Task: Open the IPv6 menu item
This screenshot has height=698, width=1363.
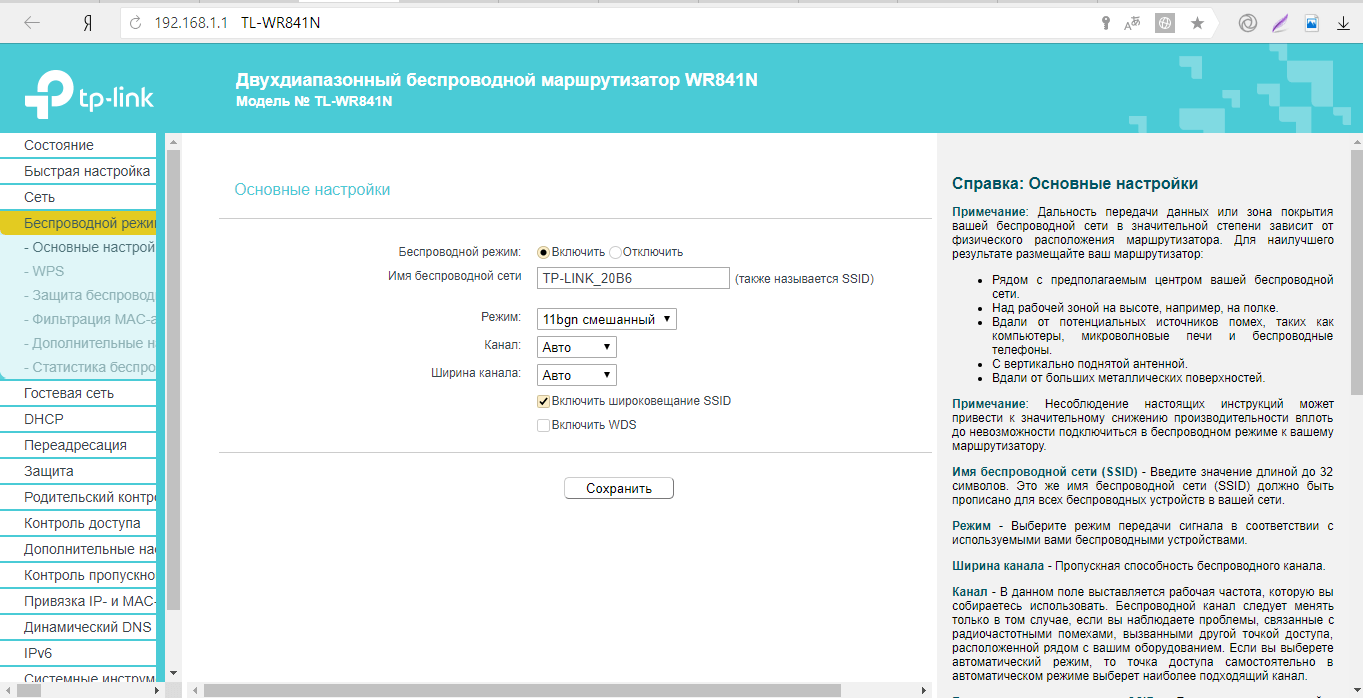Action: tap(78, 653)
